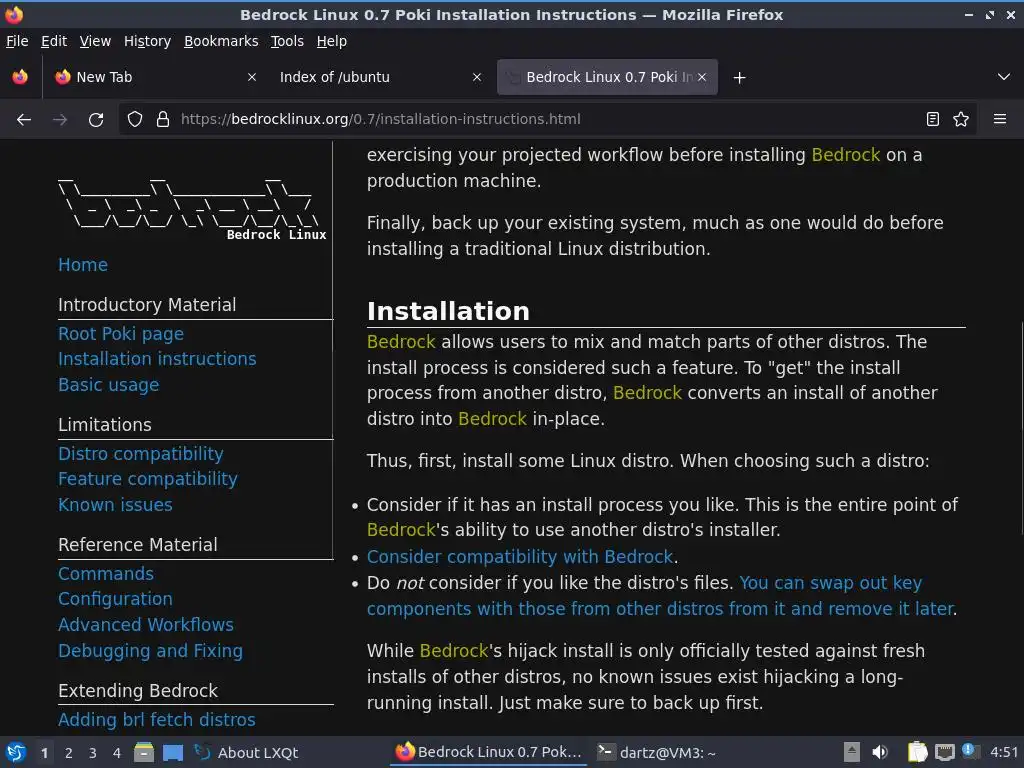Expand the list all tabs chevron
The height and width of the screenshot is (768, 1024).
1004,77
